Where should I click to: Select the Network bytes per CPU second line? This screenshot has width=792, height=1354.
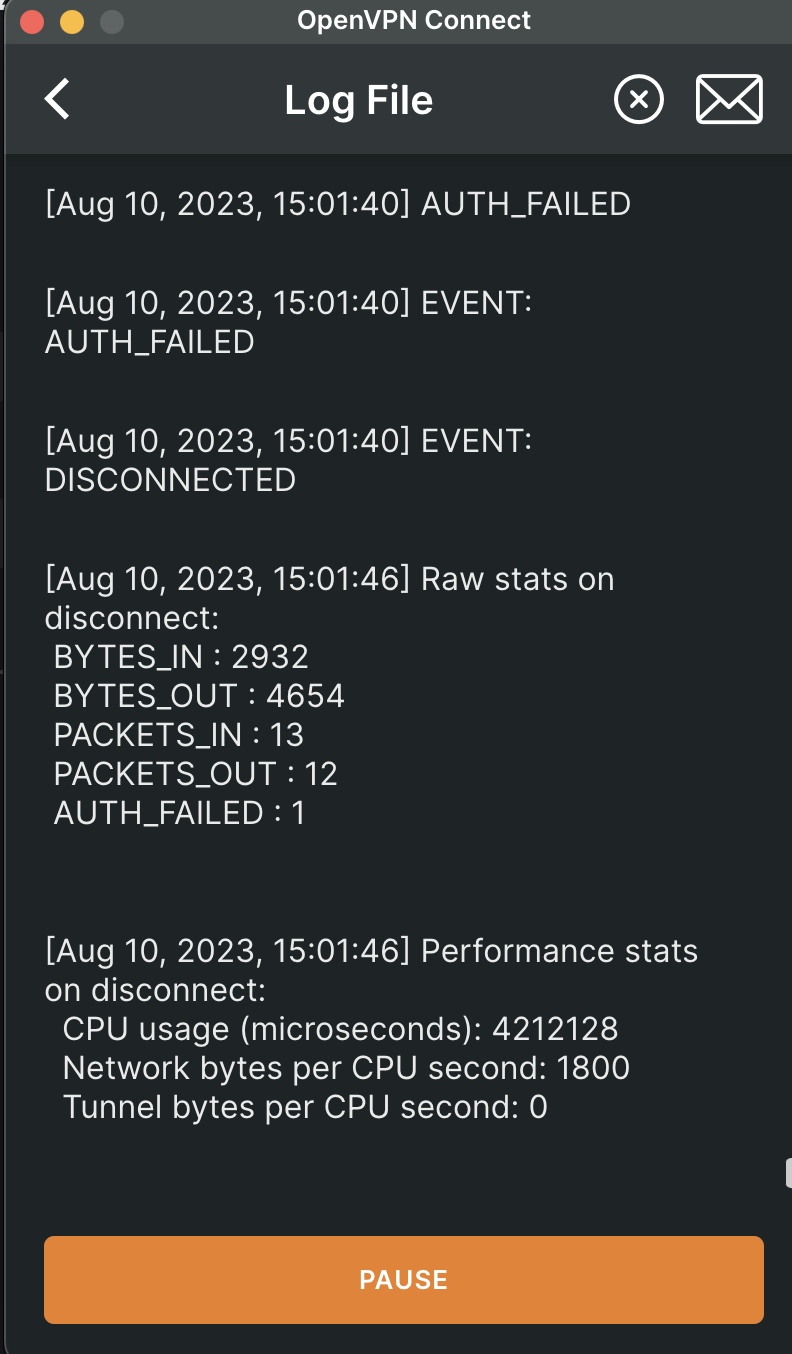[346, 1068]
